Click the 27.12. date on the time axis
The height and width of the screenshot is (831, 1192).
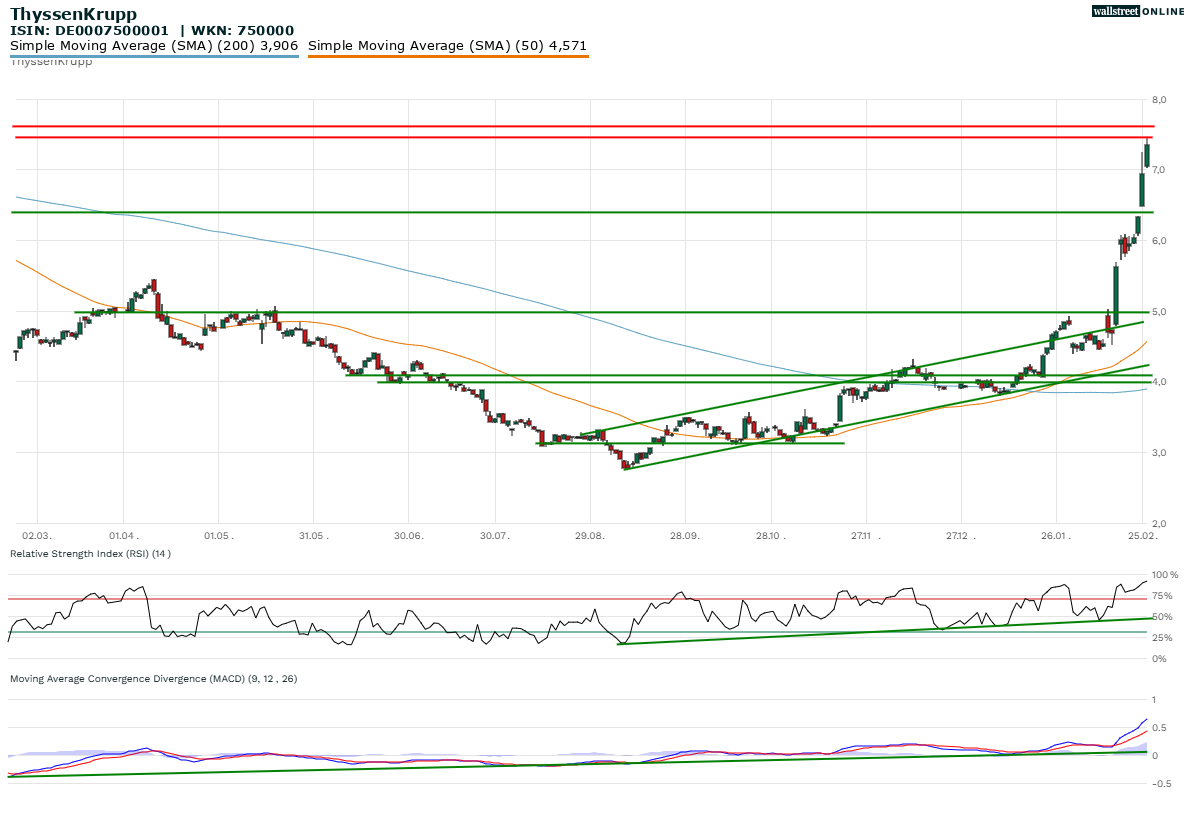(x=961, y=536)
